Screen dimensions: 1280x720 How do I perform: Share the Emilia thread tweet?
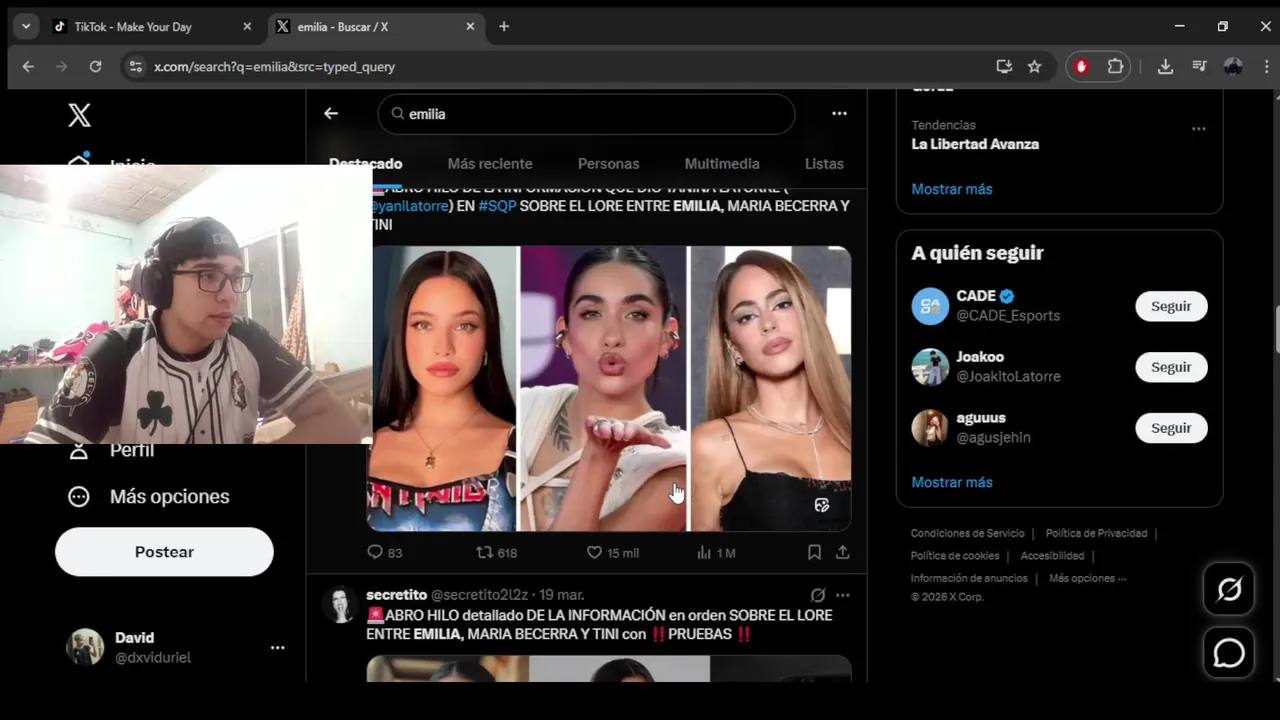(842, 552)
